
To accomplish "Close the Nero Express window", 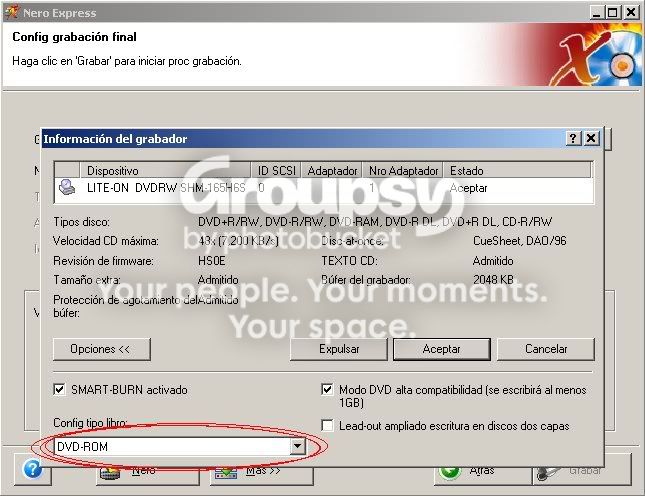I will click(631, 12).
